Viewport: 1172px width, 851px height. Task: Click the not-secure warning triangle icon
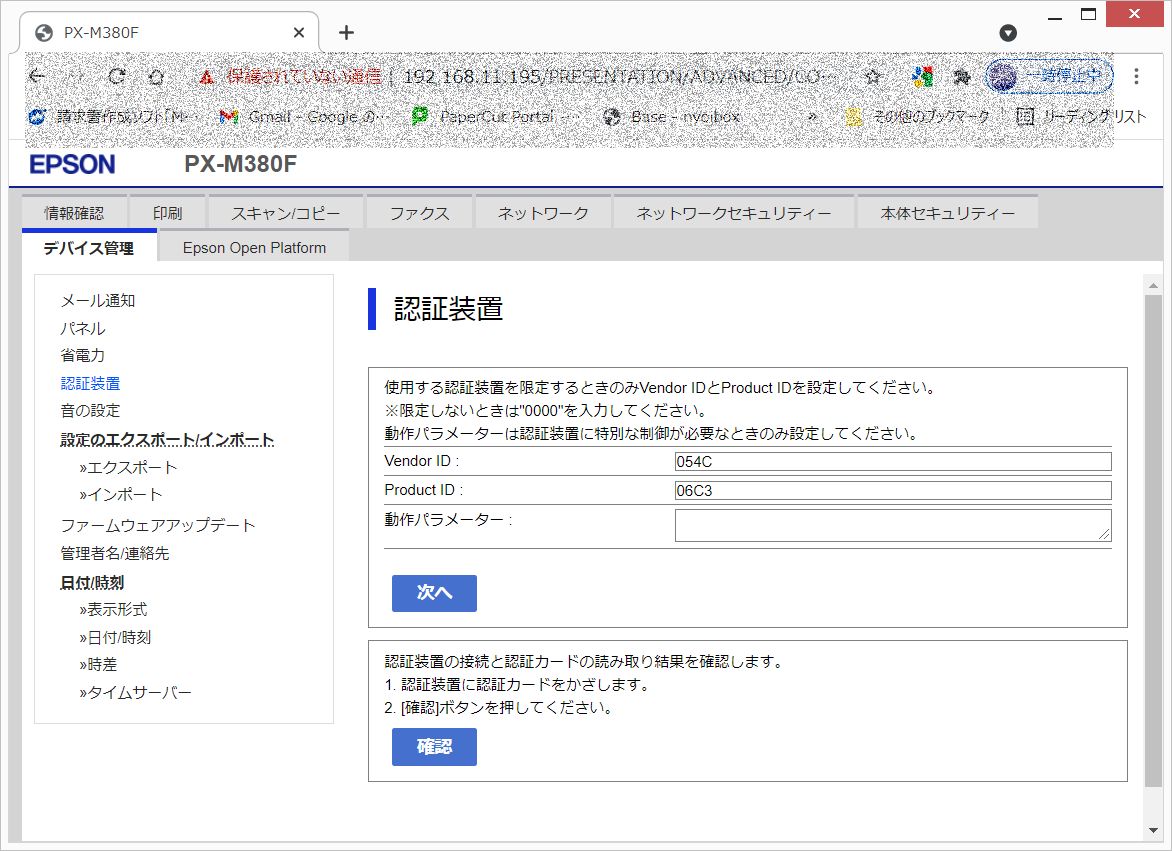point(207,76)
